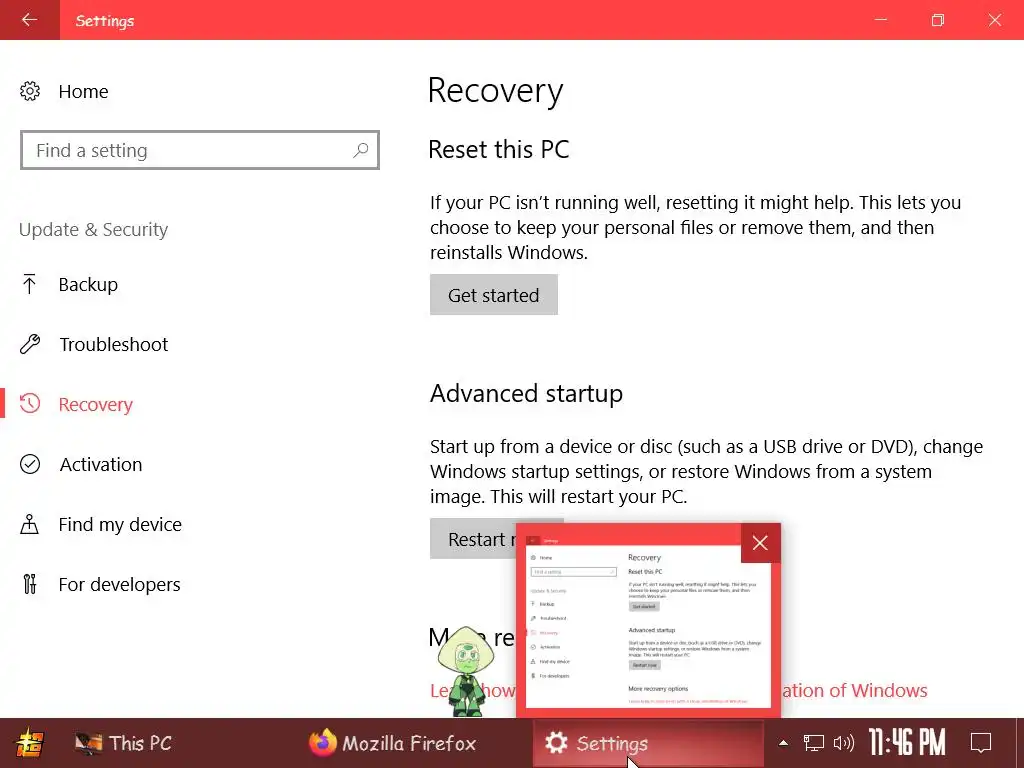Minimize the Settings window
The image size is (1024, 768).
pyautogui.click(x=881, y=20)
